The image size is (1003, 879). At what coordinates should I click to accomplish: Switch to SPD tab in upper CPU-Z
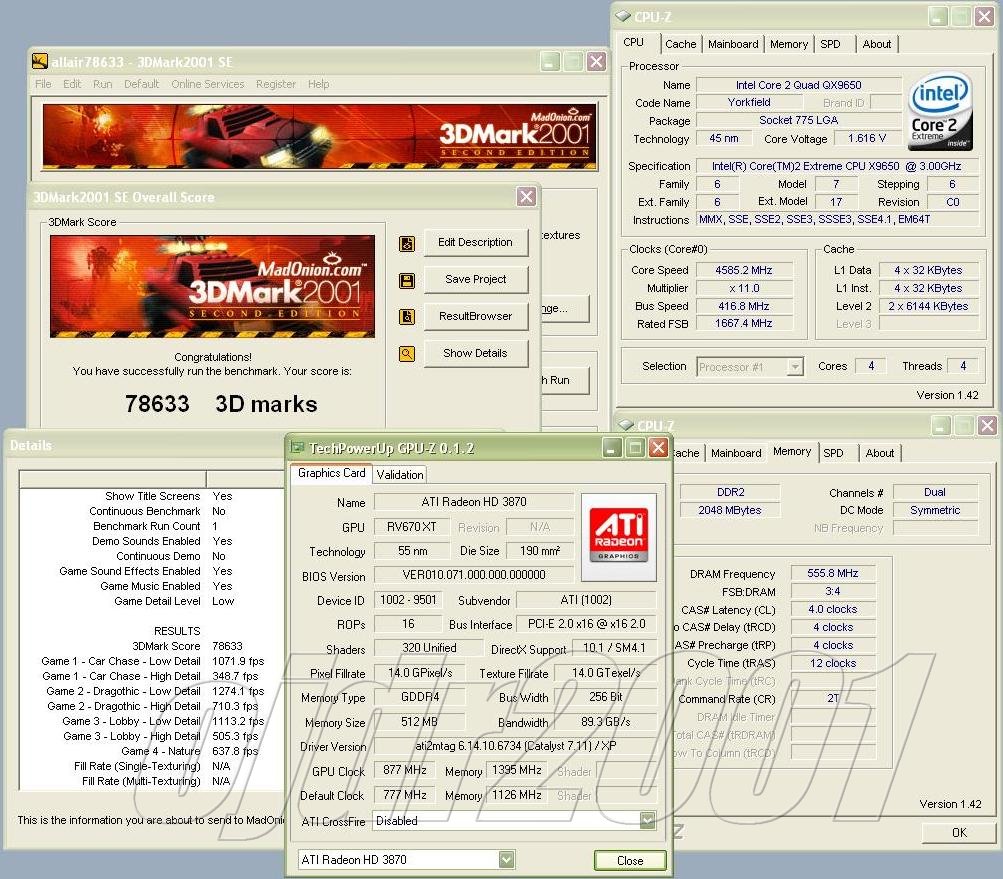tap(830, 44)
